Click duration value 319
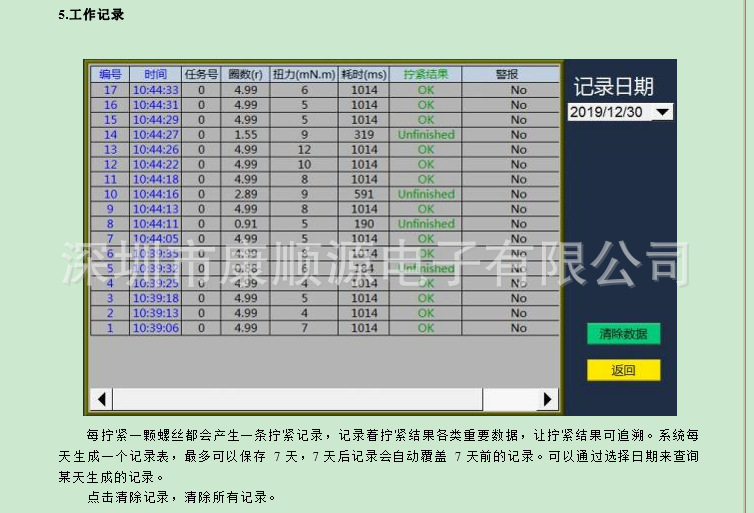 (x=364, y=135)
